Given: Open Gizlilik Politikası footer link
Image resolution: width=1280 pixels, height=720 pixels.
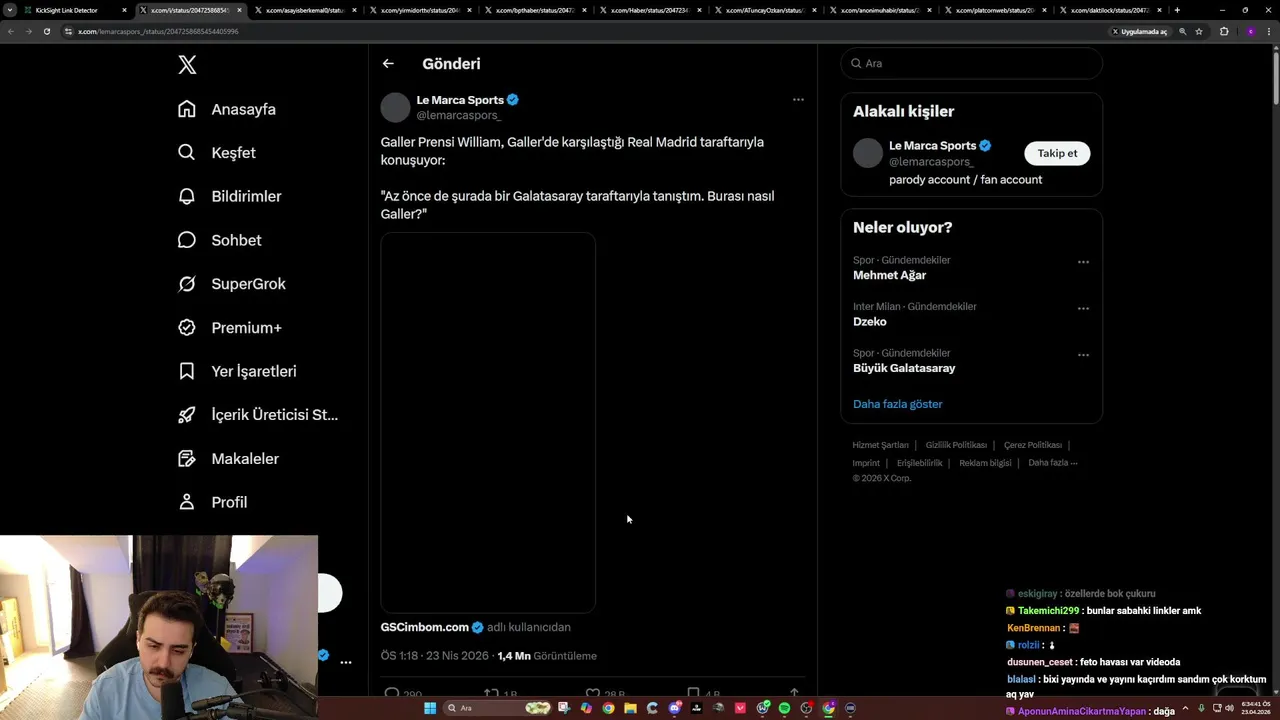Looking at the screenshot, I should (956, 445).
